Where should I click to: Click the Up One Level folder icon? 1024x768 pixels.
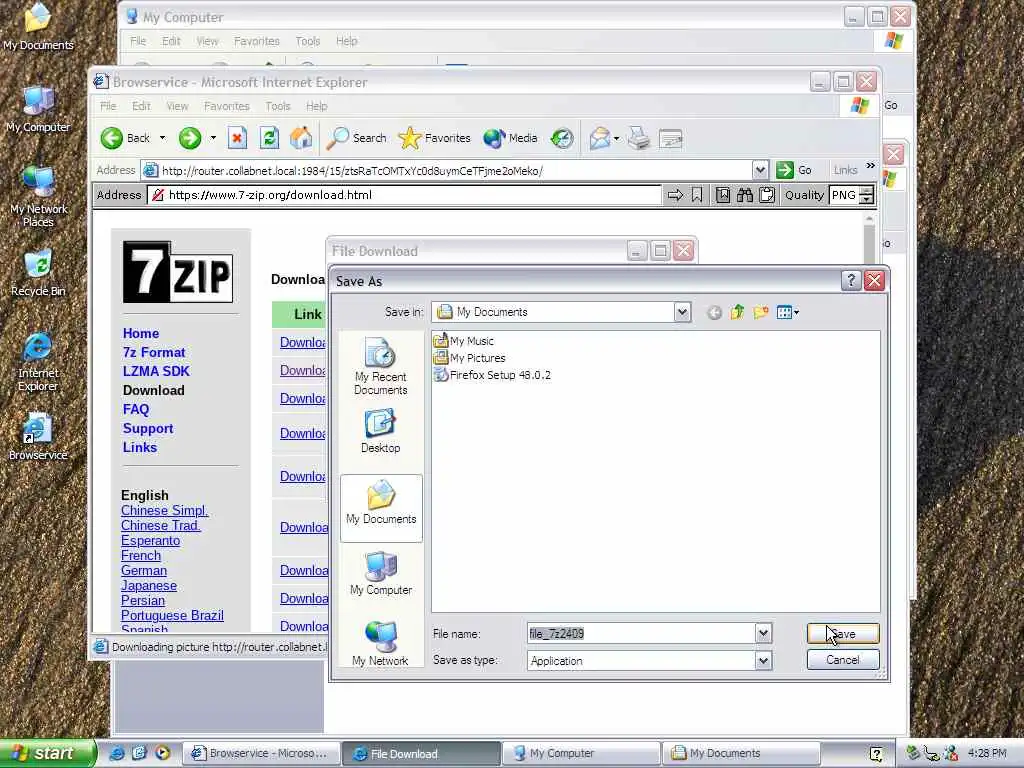pos(737,312)
